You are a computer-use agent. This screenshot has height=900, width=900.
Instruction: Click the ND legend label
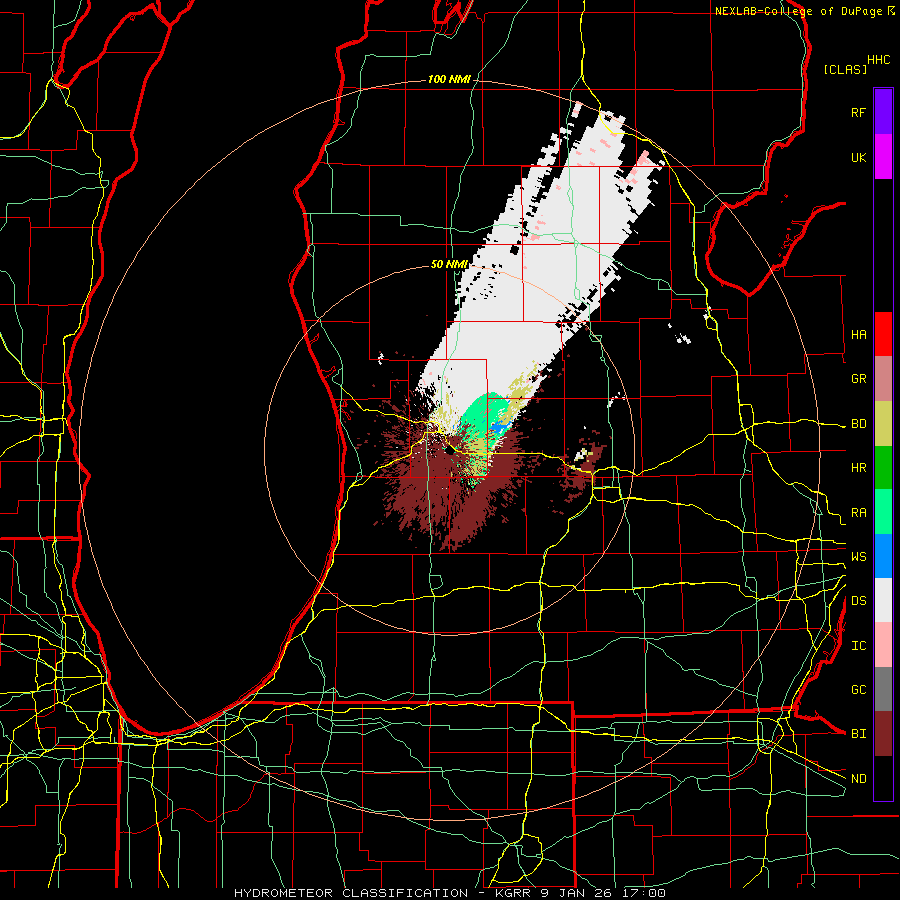click(x=858, y=779)
